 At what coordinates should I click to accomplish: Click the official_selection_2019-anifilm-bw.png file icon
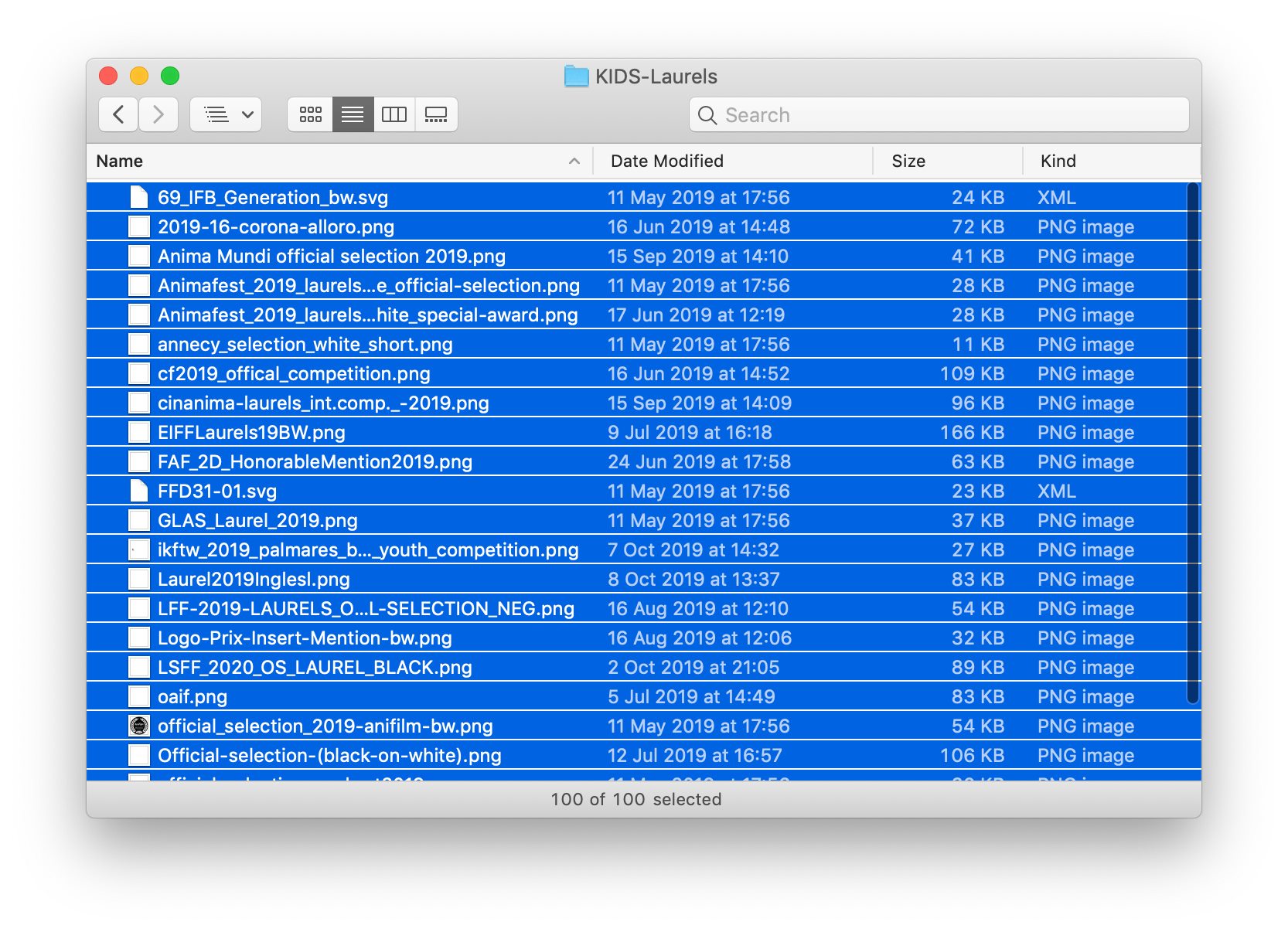(x=139, y=726)
